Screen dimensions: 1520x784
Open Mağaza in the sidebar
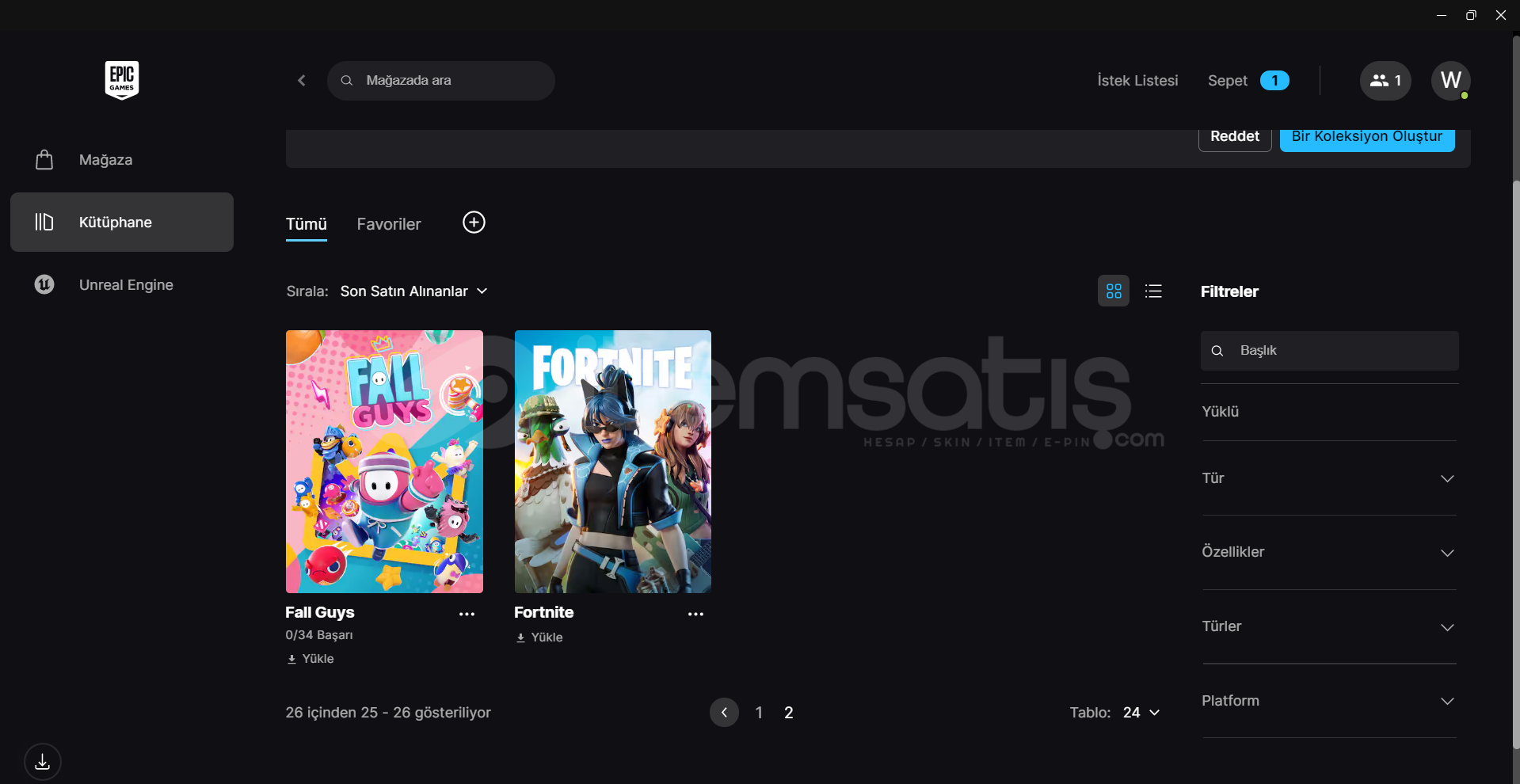tap(122, 160)
